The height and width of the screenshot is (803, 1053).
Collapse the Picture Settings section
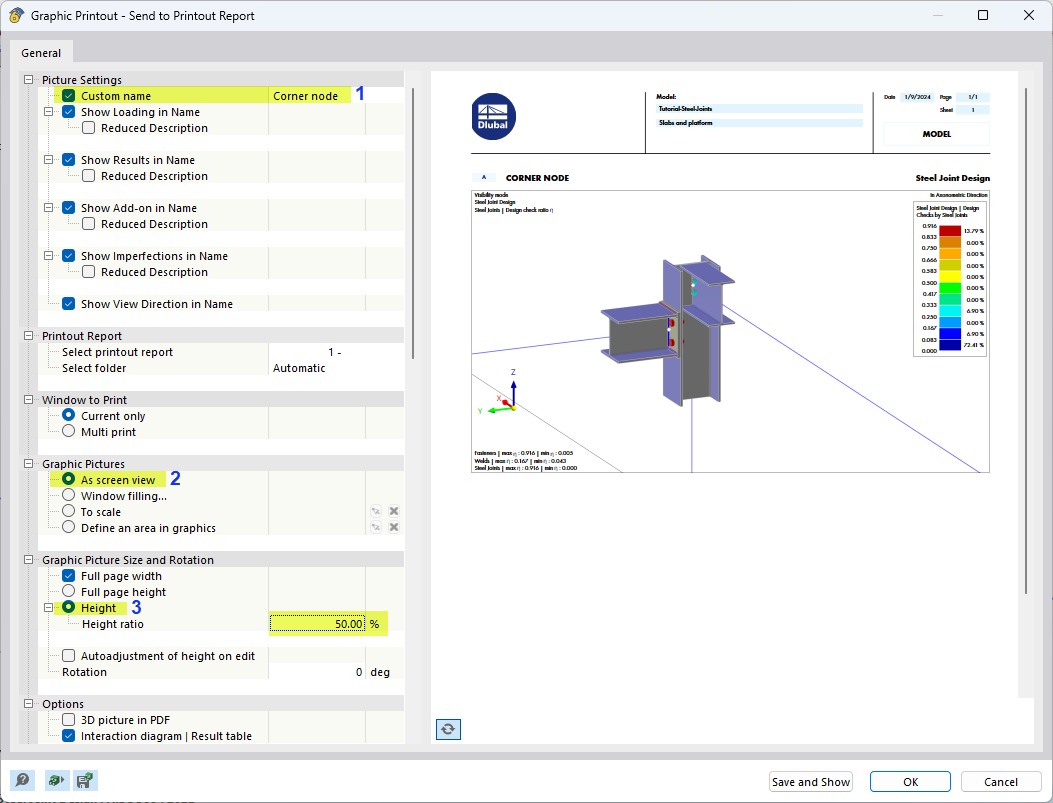point(29,80)
